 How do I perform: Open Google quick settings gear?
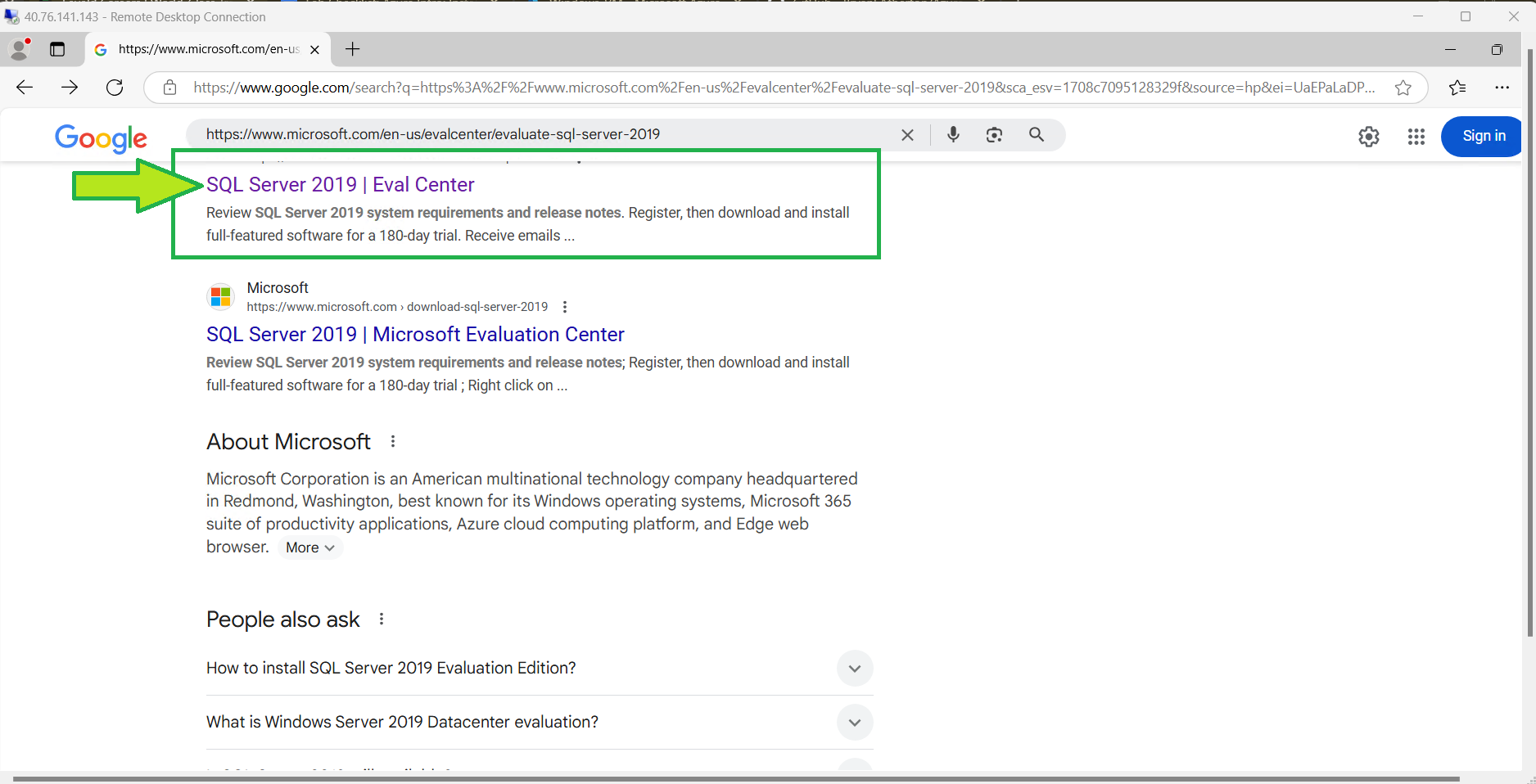coord(1369,137)
